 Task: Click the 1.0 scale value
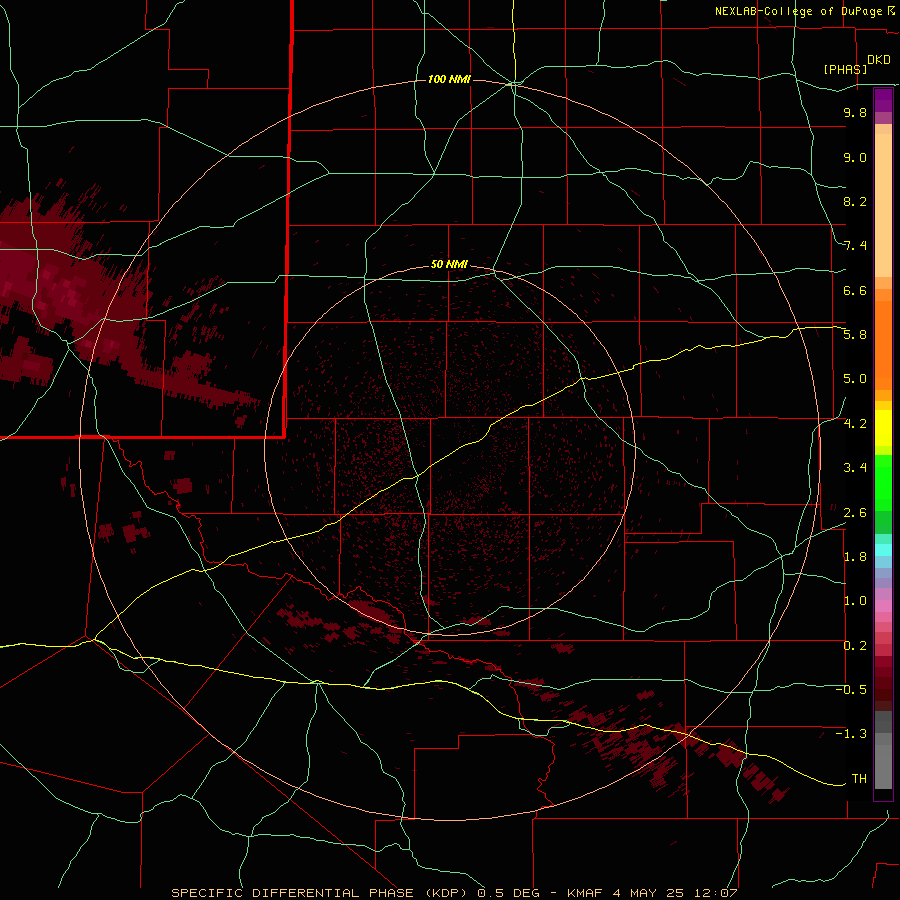855,601
